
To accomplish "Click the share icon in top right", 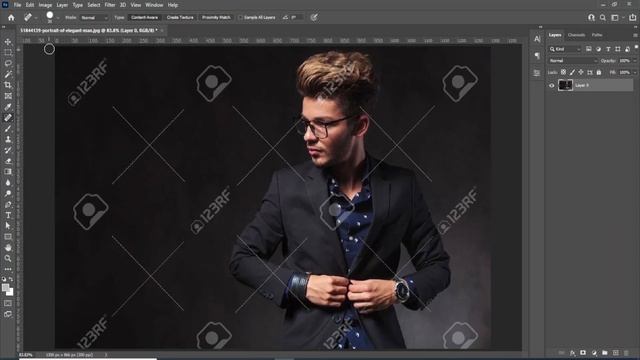I will point(633,18).
